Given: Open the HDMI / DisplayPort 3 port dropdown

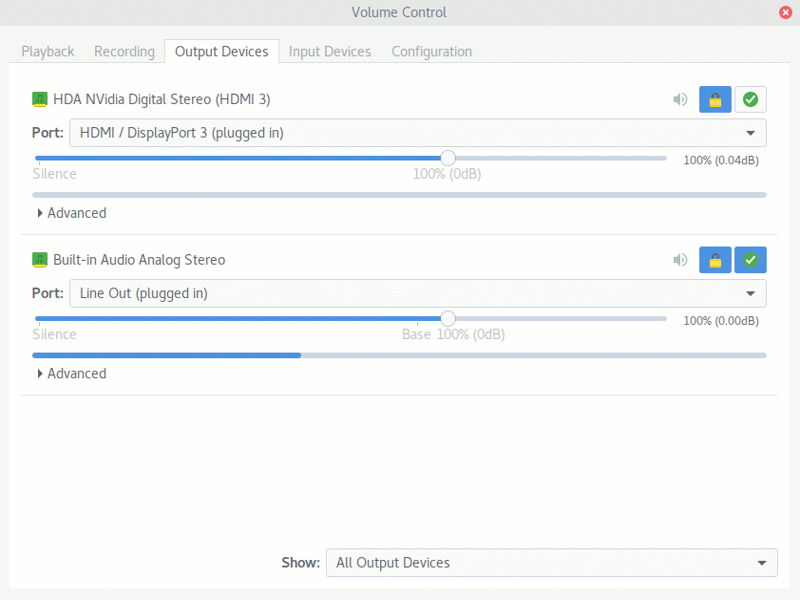Looking at the screenshot, I should click(x=417, y=133).
